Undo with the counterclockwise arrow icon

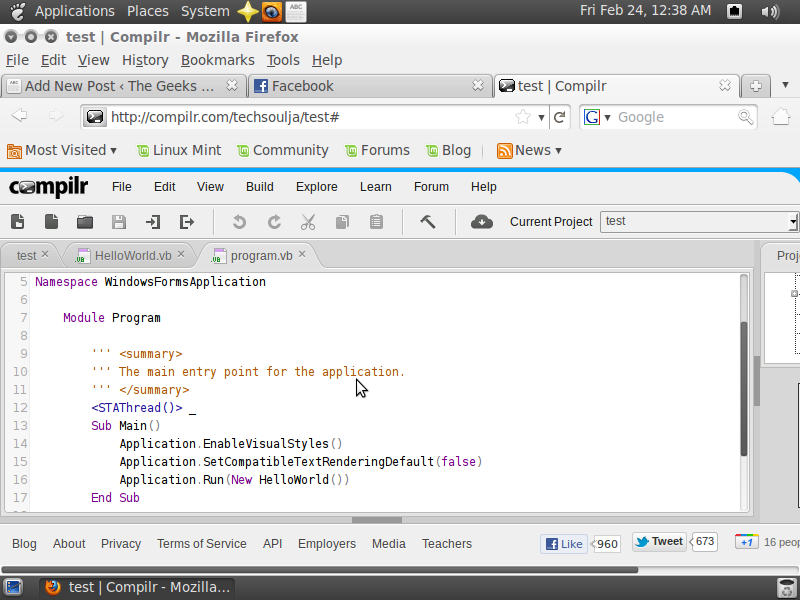(x=239, y=222)
